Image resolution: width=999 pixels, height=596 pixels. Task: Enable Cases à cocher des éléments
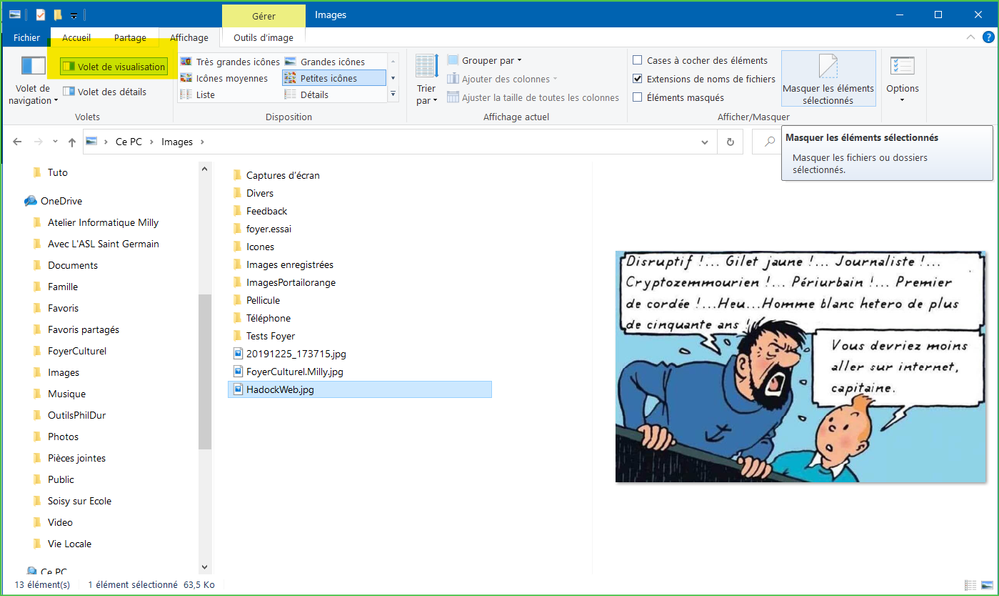pyautogui.click(x=637, y=60)
